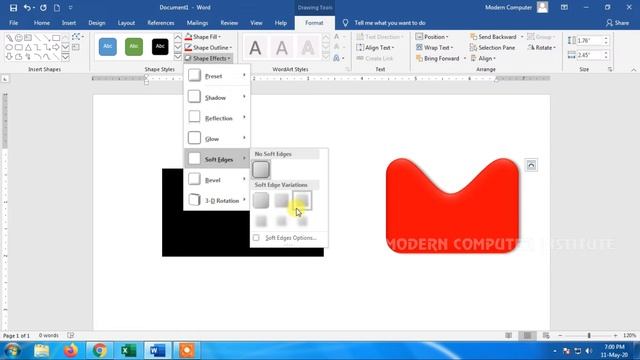Open the Selection Pane
Viewport: 640px width, 360px height.
point(493,47)
